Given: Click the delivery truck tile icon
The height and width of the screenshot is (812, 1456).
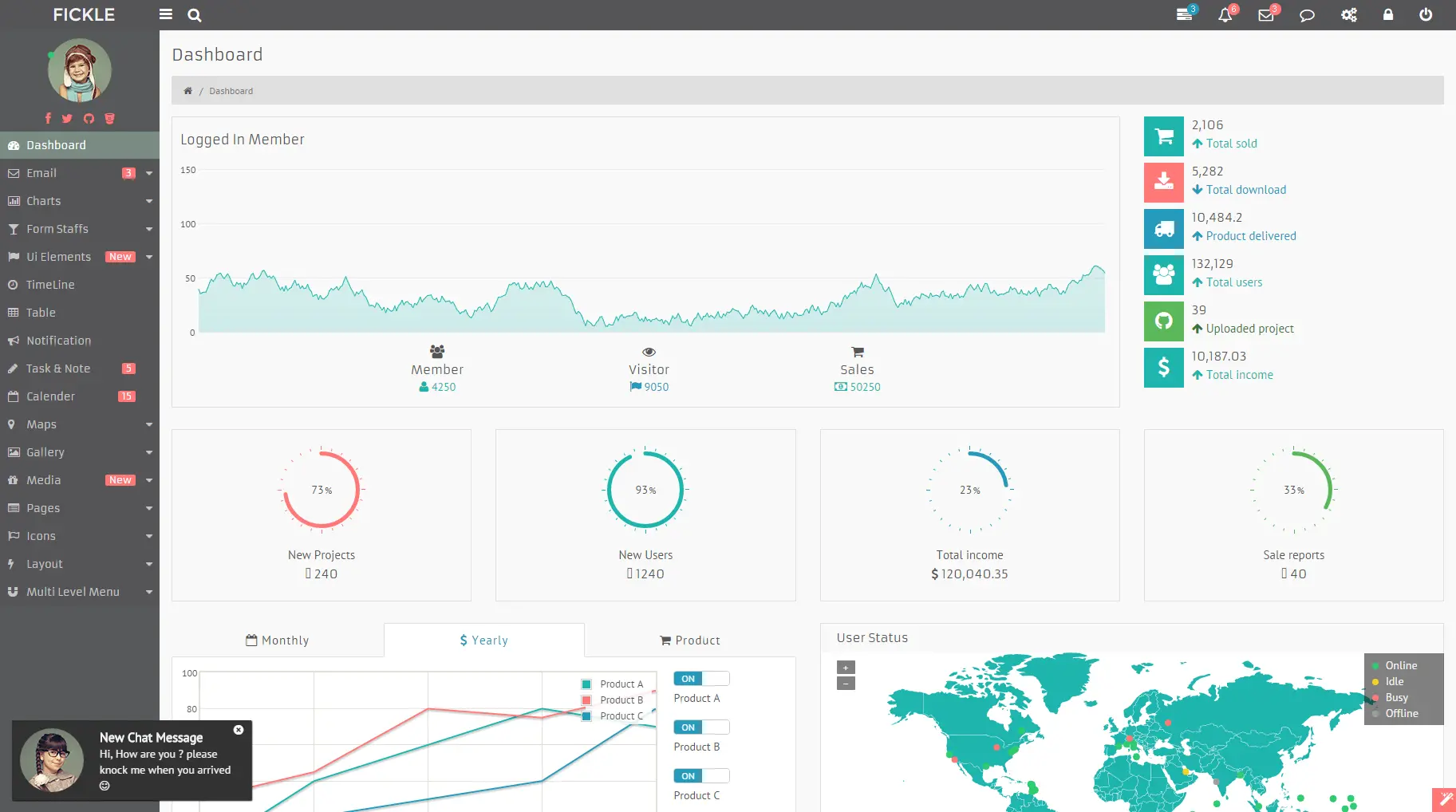Looking at the screenshot, I should click(x=1164, y=229).
